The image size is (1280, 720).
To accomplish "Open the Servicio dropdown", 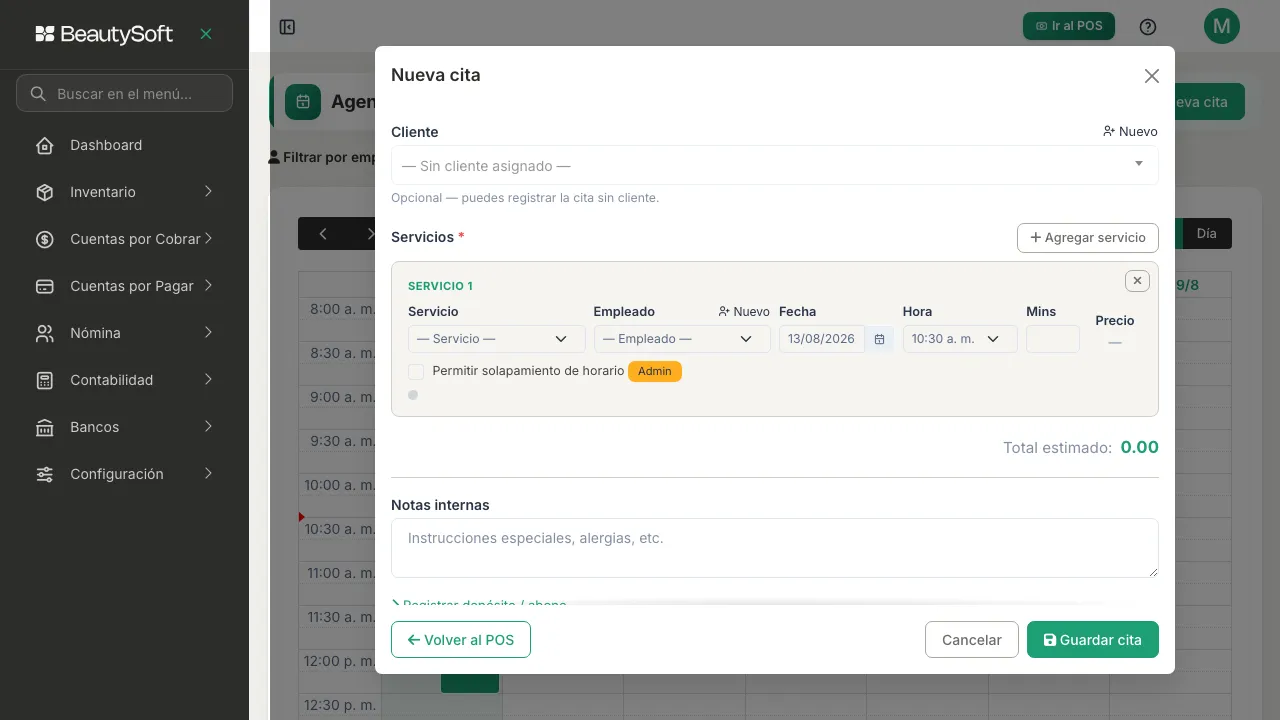I will (x=496, y=339).
